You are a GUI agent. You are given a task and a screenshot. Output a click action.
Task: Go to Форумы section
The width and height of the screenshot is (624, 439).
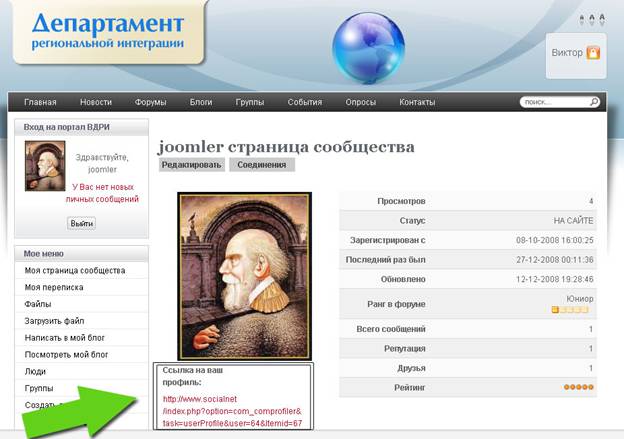tap(150, 102)
